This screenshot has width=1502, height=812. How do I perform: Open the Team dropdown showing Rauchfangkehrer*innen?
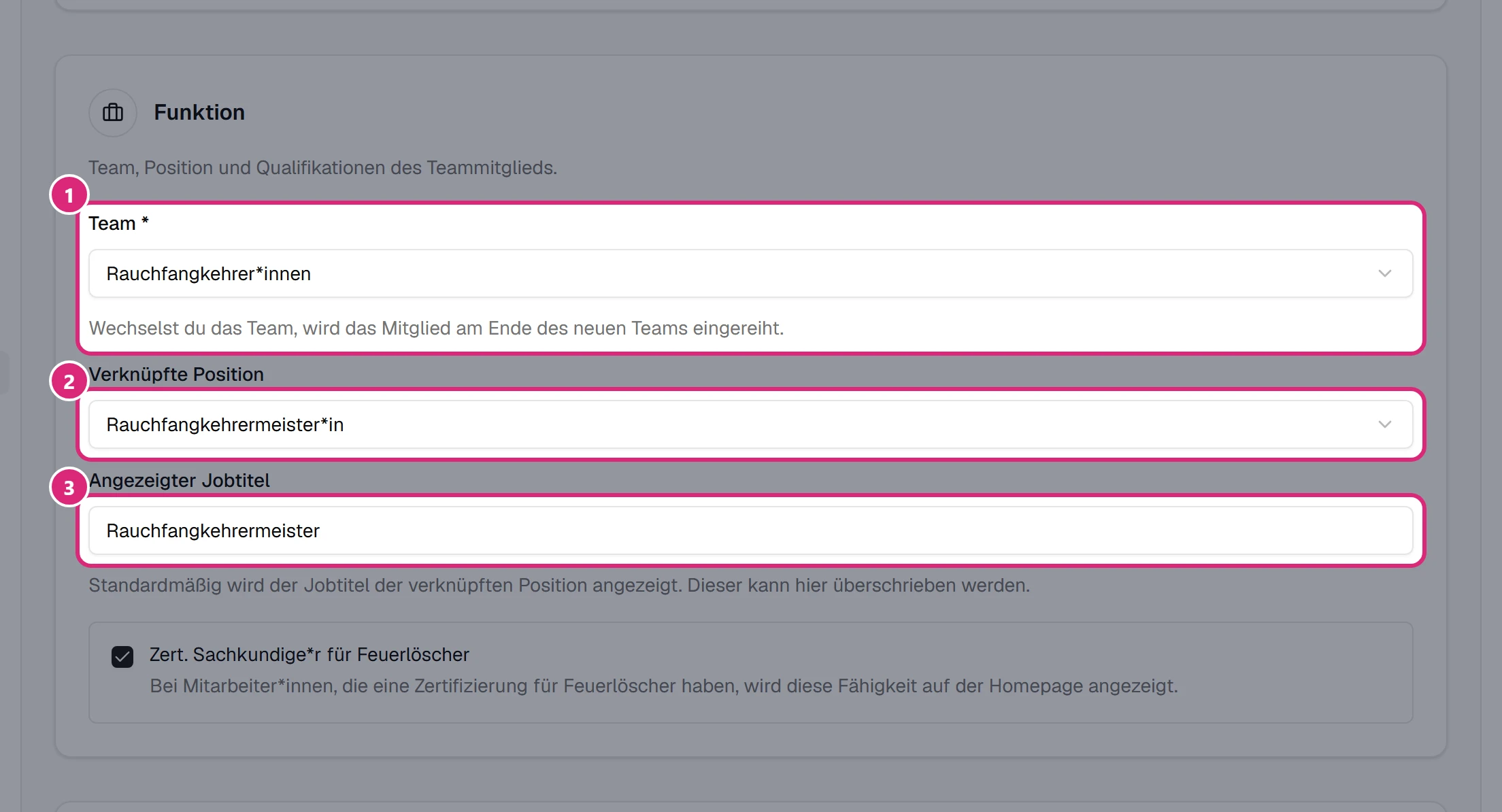click(x=750, y=273)
